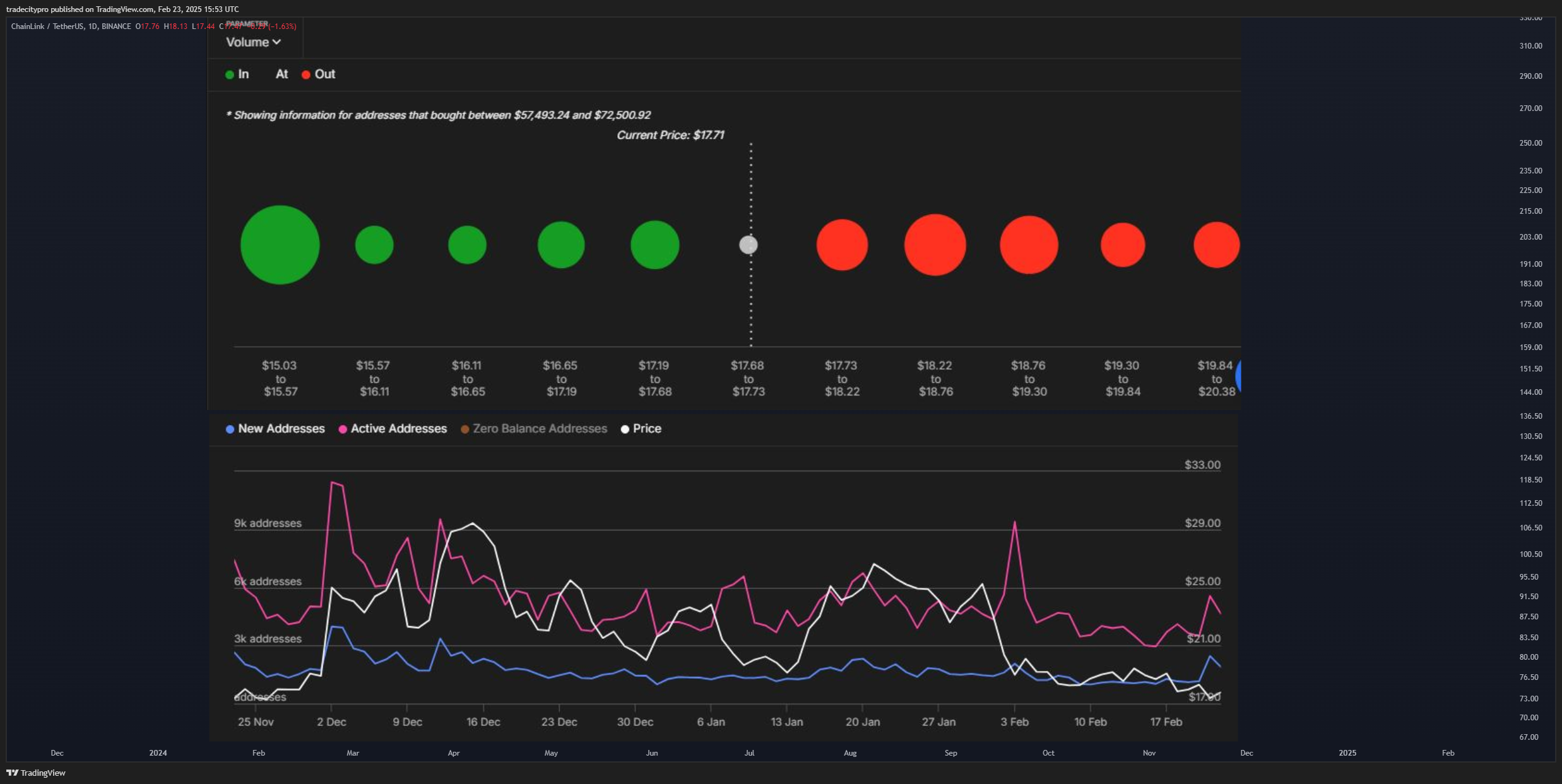This screenshot has height=784, width=1562.
Task: Click the gray At bubble on the price line
Action: coord(748,245)
